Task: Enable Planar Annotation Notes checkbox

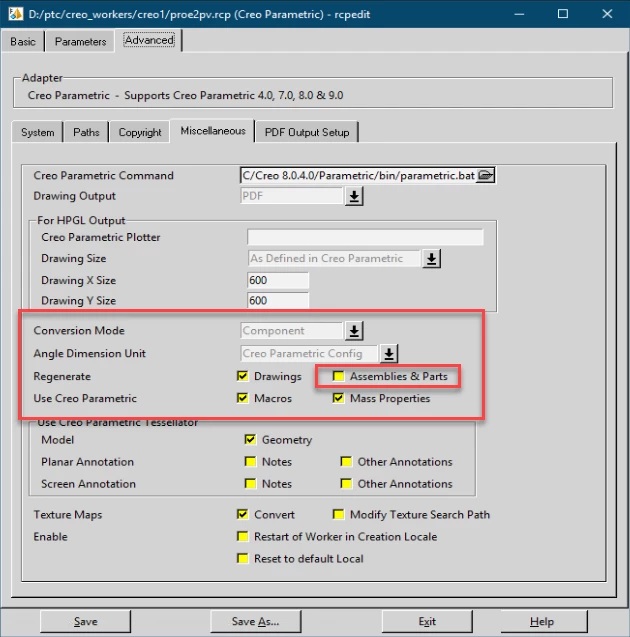Action: [250, 462]
